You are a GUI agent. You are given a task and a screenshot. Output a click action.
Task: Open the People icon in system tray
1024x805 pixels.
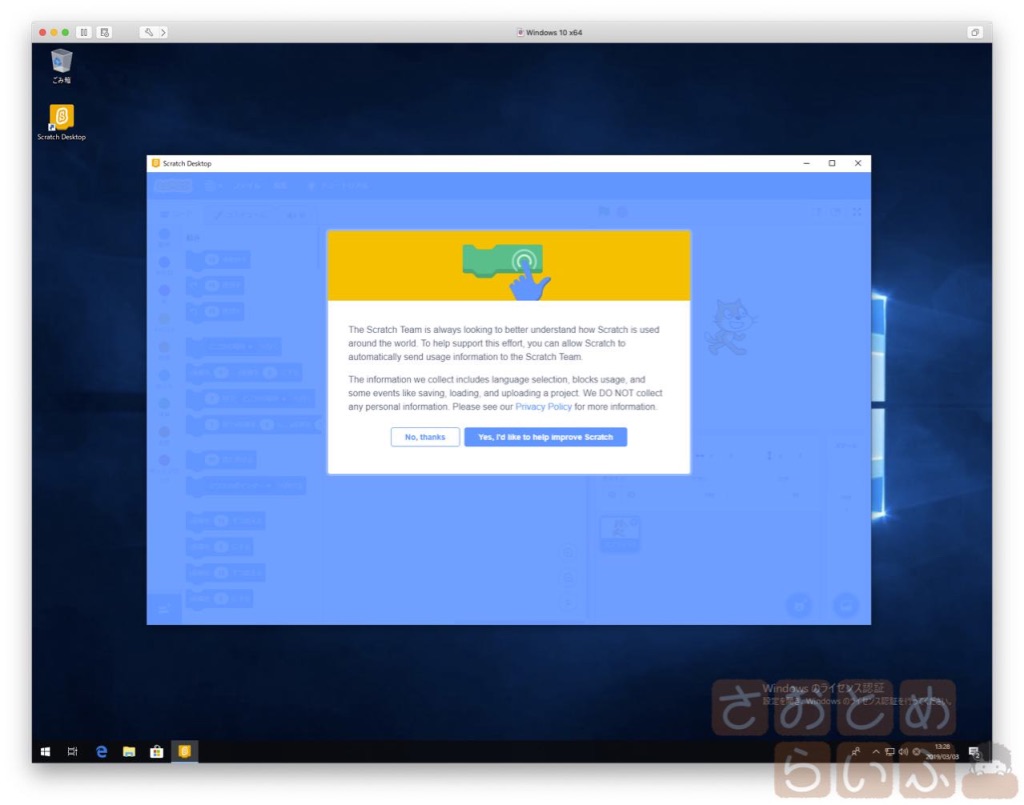[856, 751]
